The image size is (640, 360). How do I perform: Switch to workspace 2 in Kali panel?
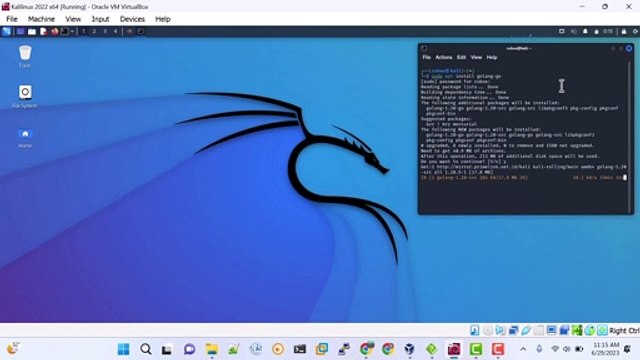[94, 31]
